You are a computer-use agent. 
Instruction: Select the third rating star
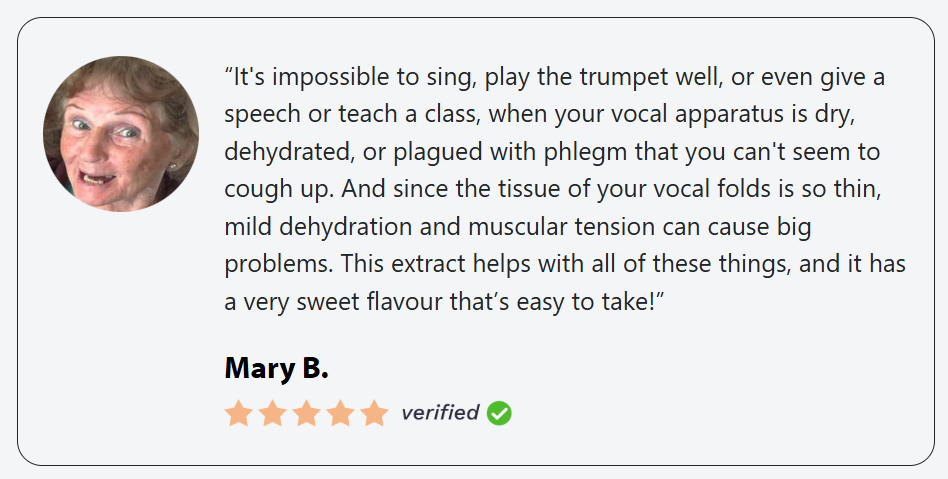click(x=306, y=414)
